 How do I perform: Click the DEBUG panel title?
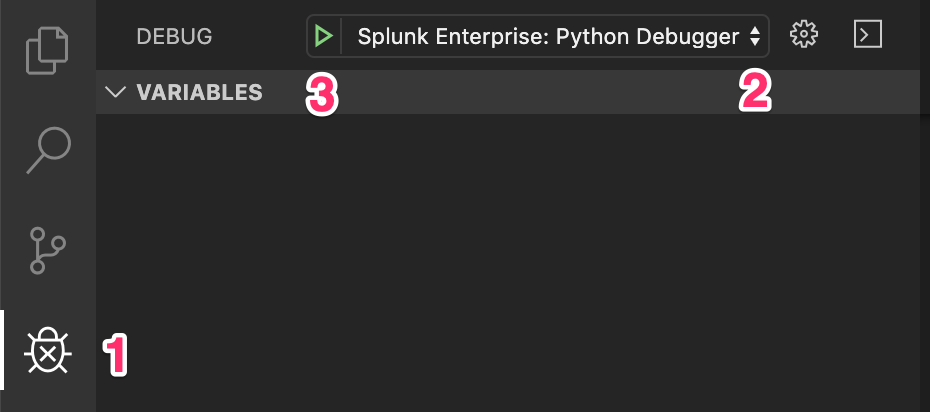coord(174,37)
